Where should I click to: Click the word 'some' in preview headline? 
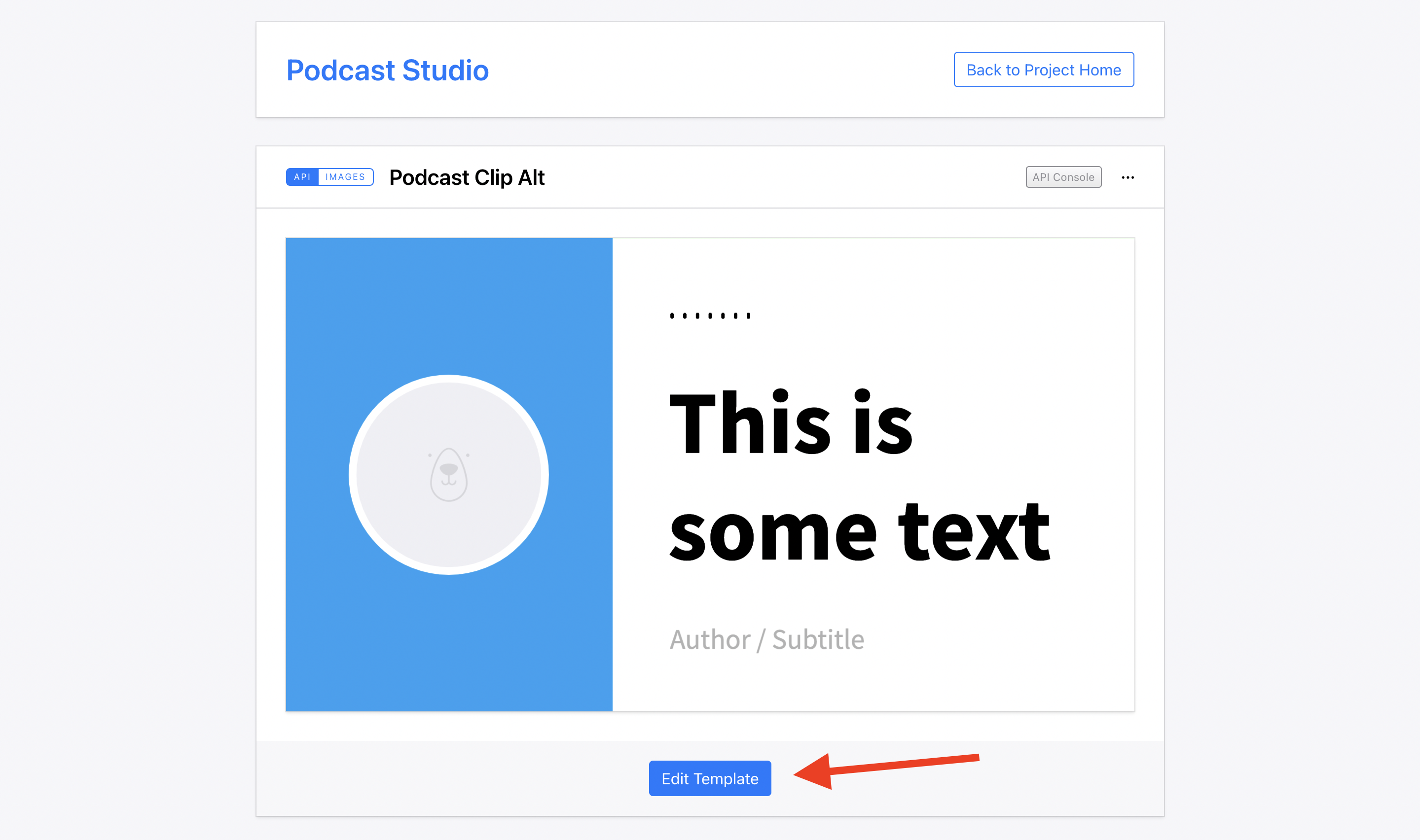[x=773, y=532]
